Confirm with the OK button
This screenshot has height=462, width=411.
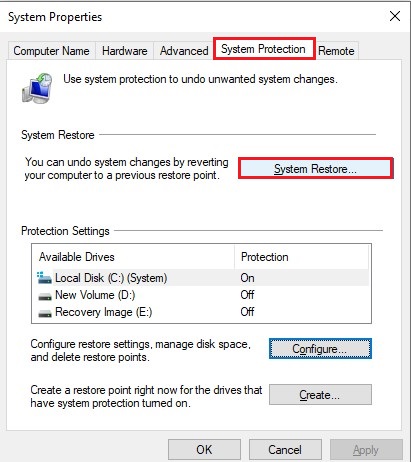204,450
